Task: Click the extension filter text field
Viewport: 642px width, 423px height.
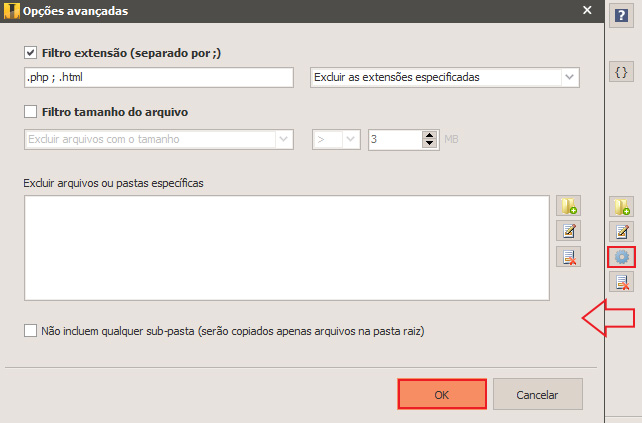Action: [x=159, y=77]
